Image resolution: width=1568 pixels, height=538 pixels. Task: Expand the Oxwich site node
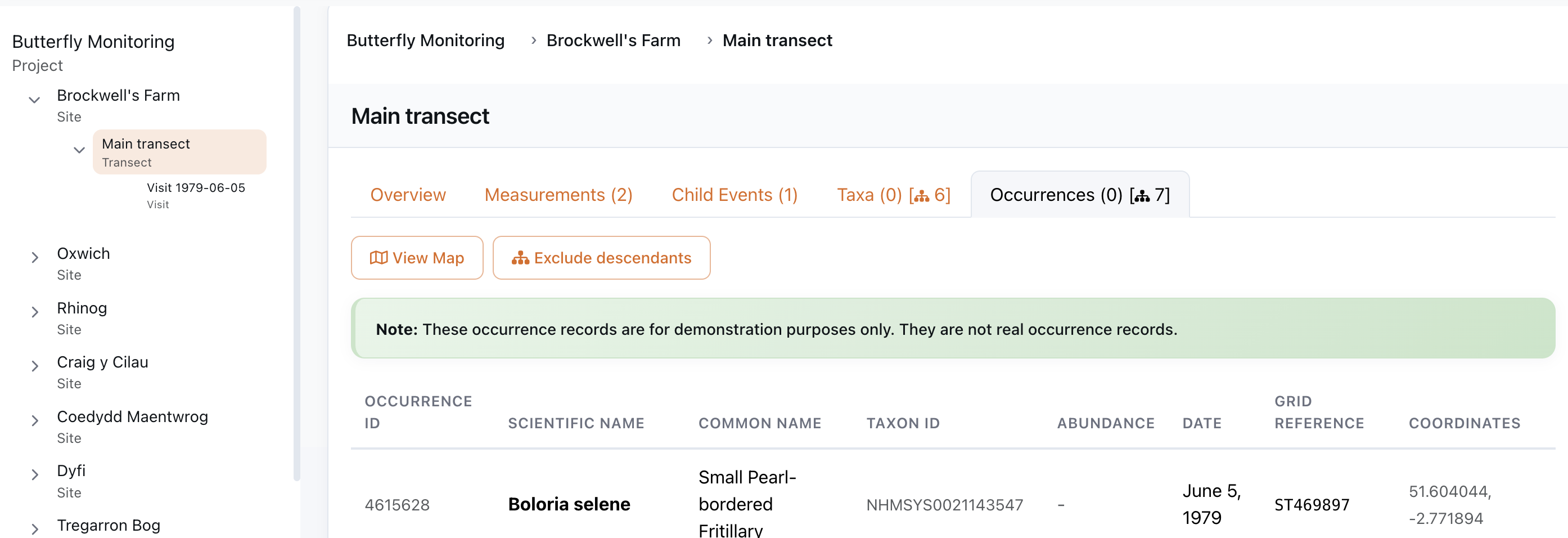(x=34, y=257)
